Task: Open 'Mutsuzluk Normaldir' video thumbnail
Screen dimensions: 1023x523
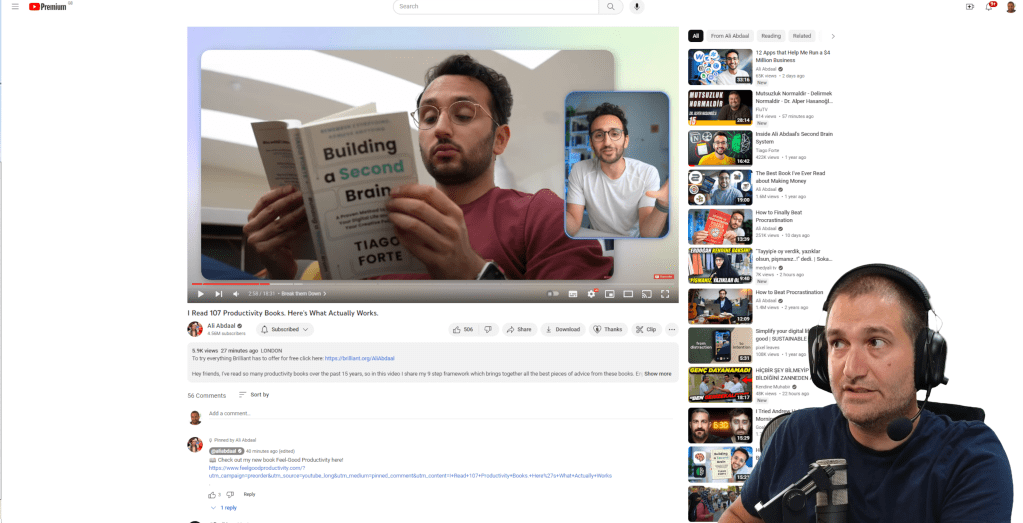Action: pyautogui.click(x=720, y=107)
